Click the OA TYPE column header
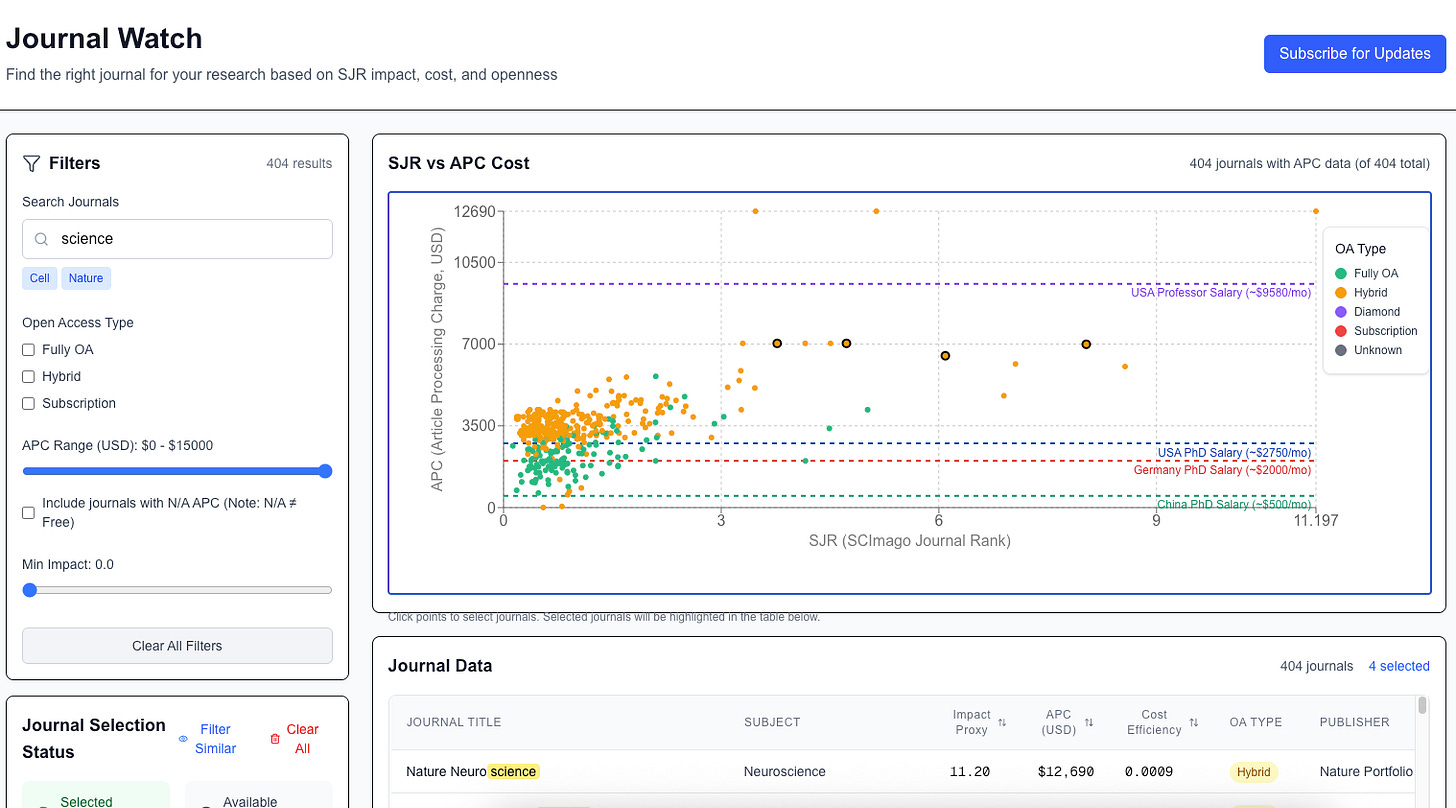Screen dimensions: 1456x808 (1256, 722)
